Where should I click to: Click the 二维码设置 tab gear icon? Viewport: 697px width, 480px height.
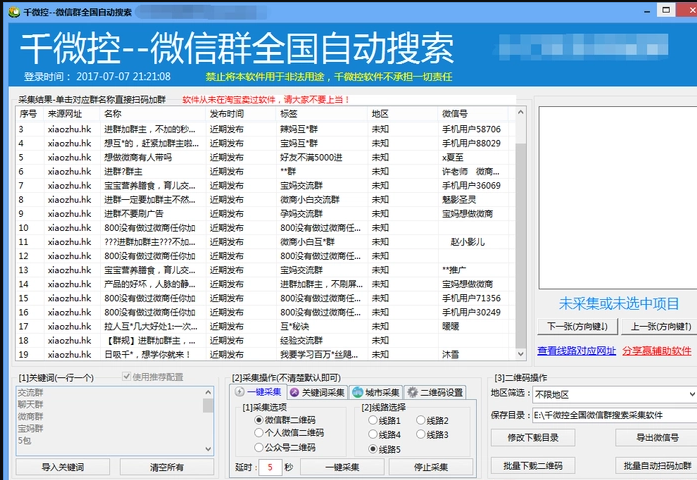tap(411, 393)
